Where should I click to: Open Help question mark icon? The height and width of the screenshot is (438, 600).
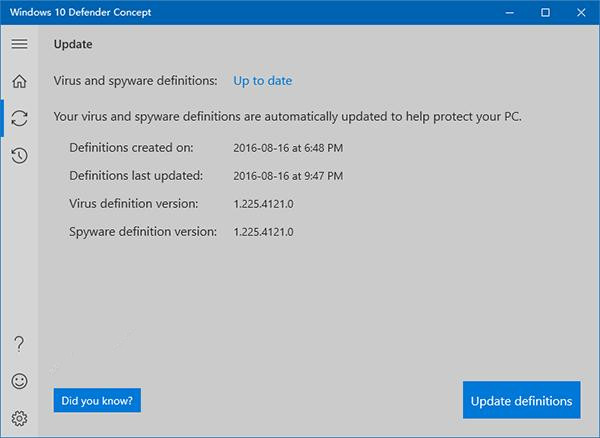(19, 344)
